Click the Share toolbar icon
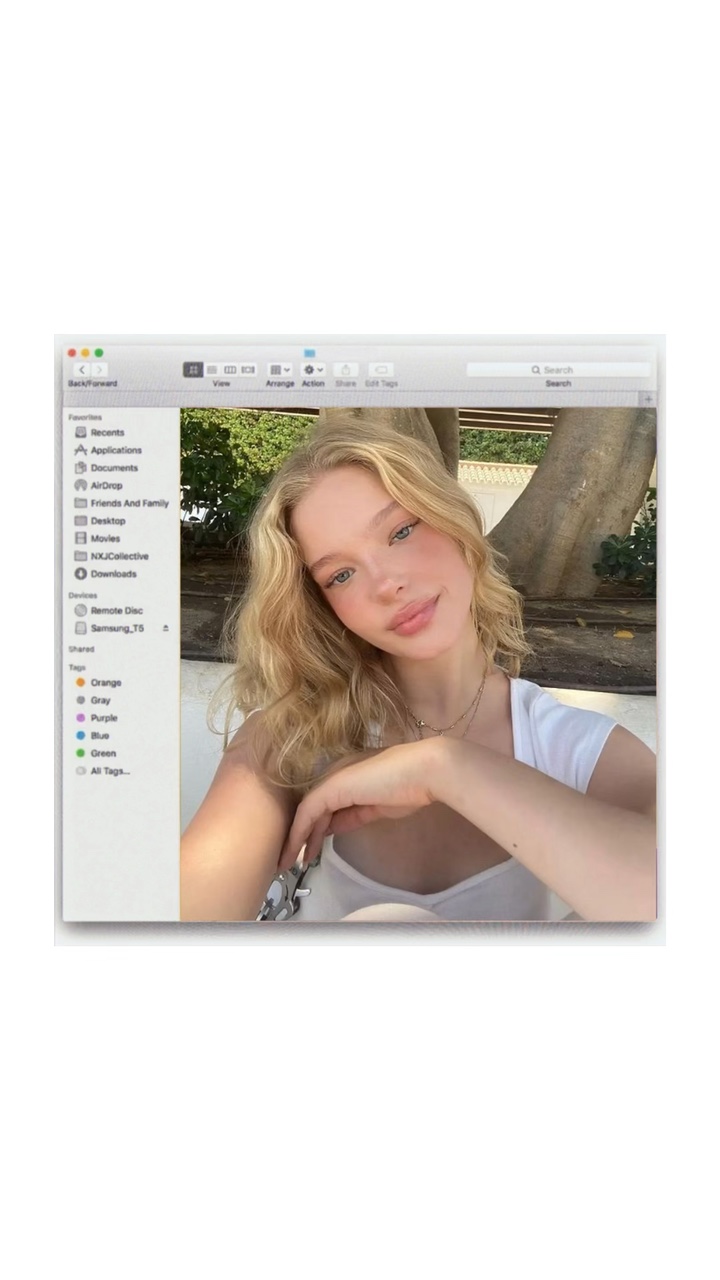 pos(345,370)
